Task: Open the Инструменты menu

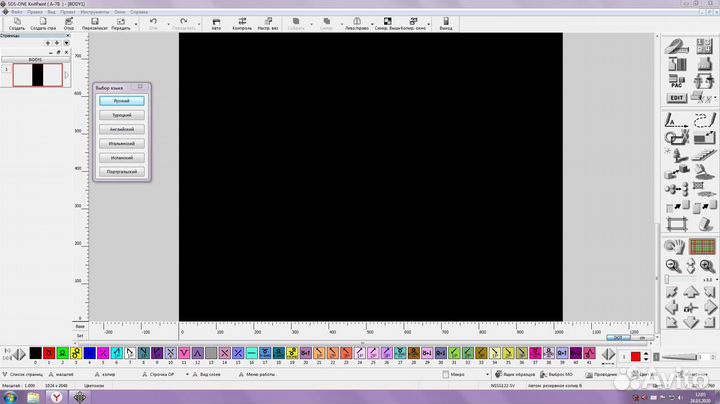Action: click(95, 12)
